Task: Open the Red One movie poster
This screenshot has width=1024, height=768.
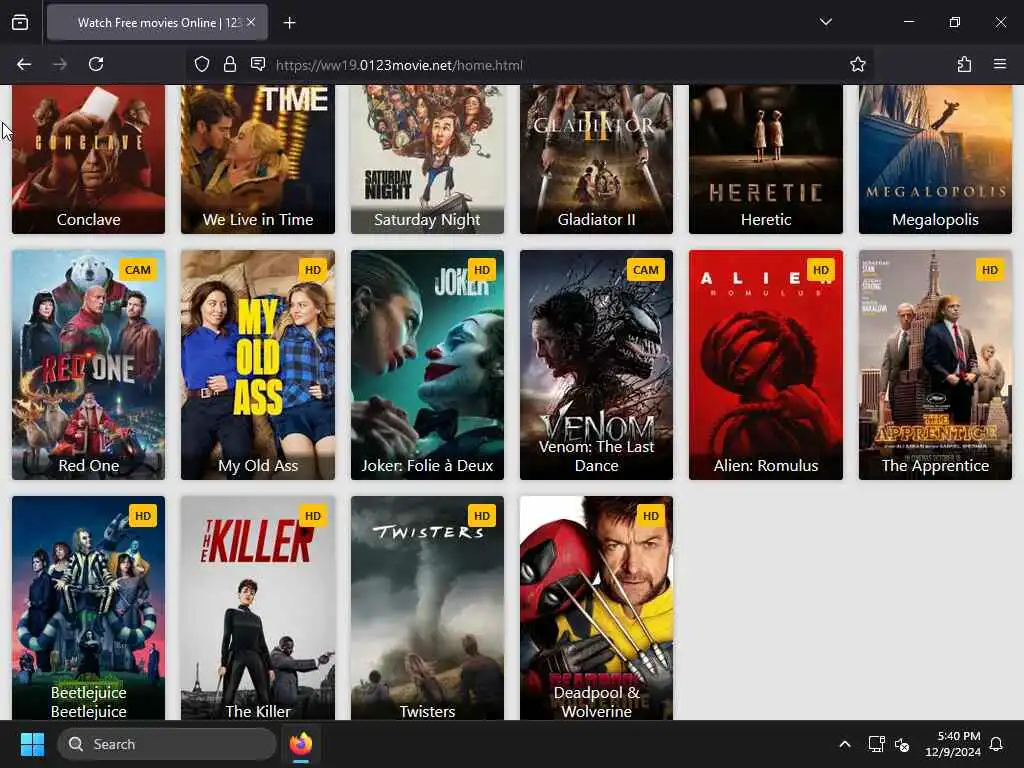Action: click(88, 365)
